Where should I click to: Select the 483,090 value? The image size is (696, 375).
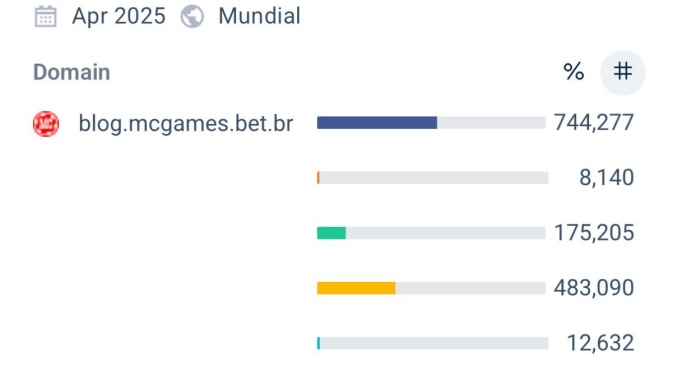(594, 288)
